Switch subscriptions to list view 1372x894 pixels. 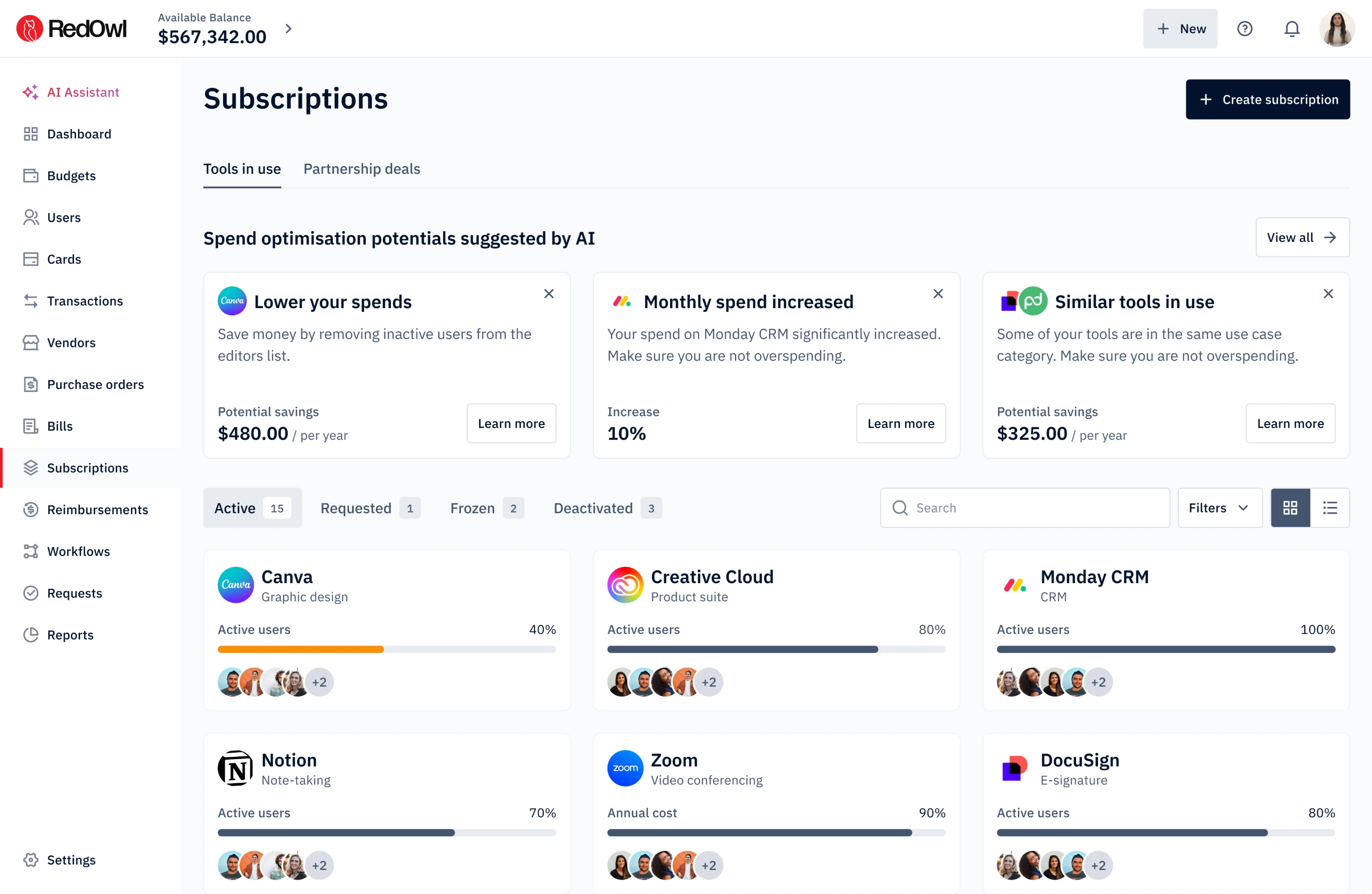[x=1330, y=508]
